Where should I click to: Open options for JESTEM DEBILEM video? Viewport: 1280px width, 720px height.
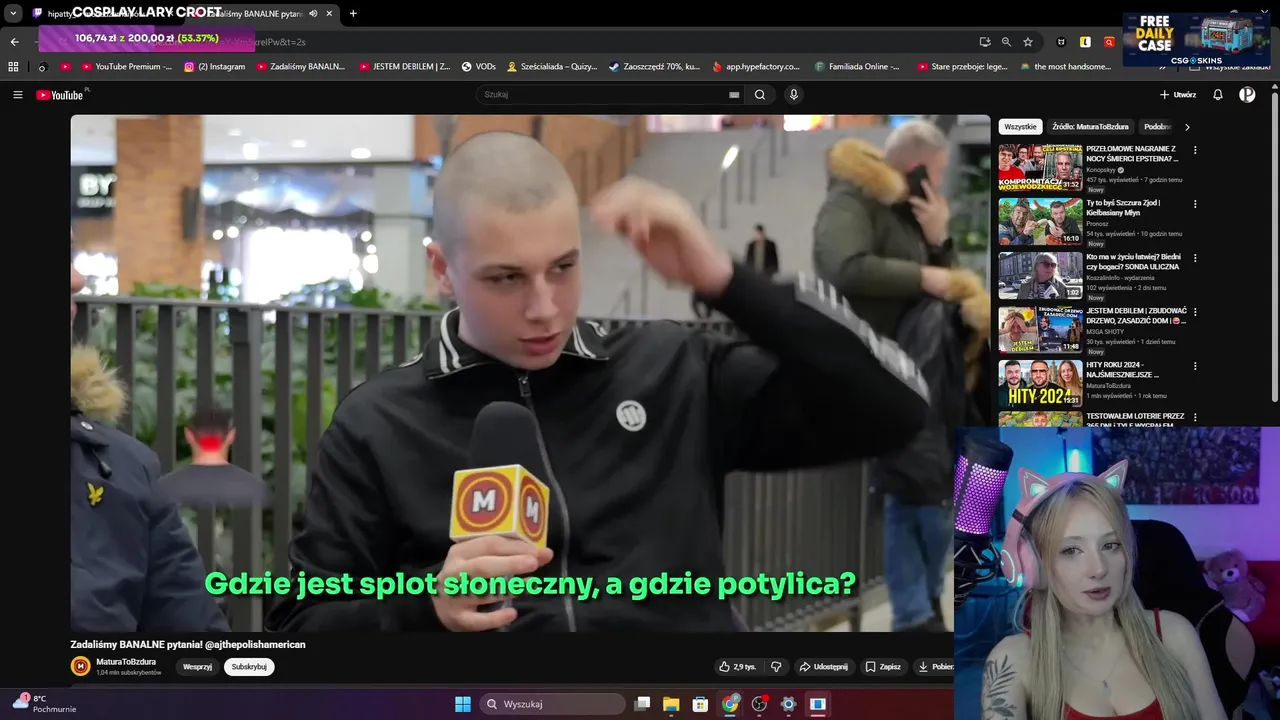pos(1195,312)
